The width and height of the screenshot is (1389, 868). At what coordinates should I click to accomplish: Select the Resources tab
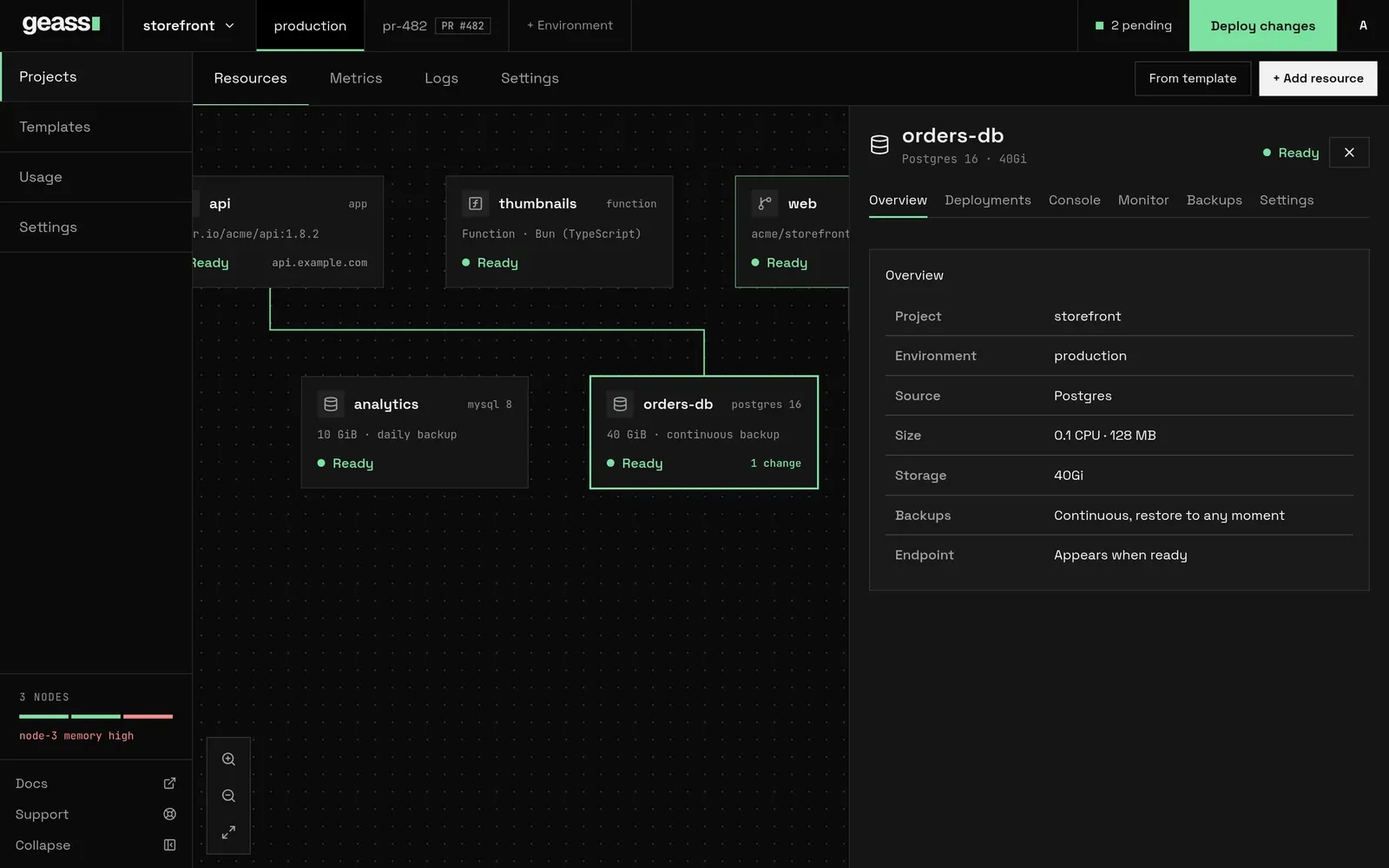click(x=250, y=78)
